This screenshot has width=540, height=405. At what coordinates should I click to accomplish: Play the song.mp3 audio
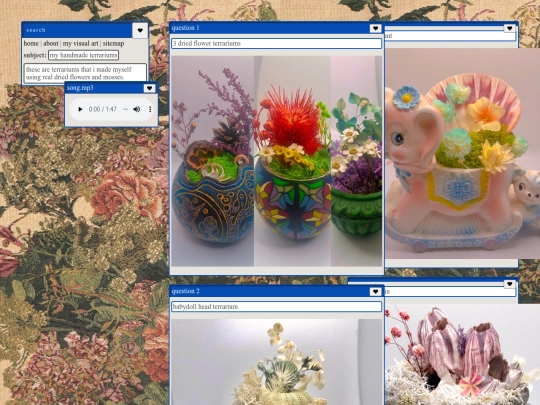click(80, 109)
